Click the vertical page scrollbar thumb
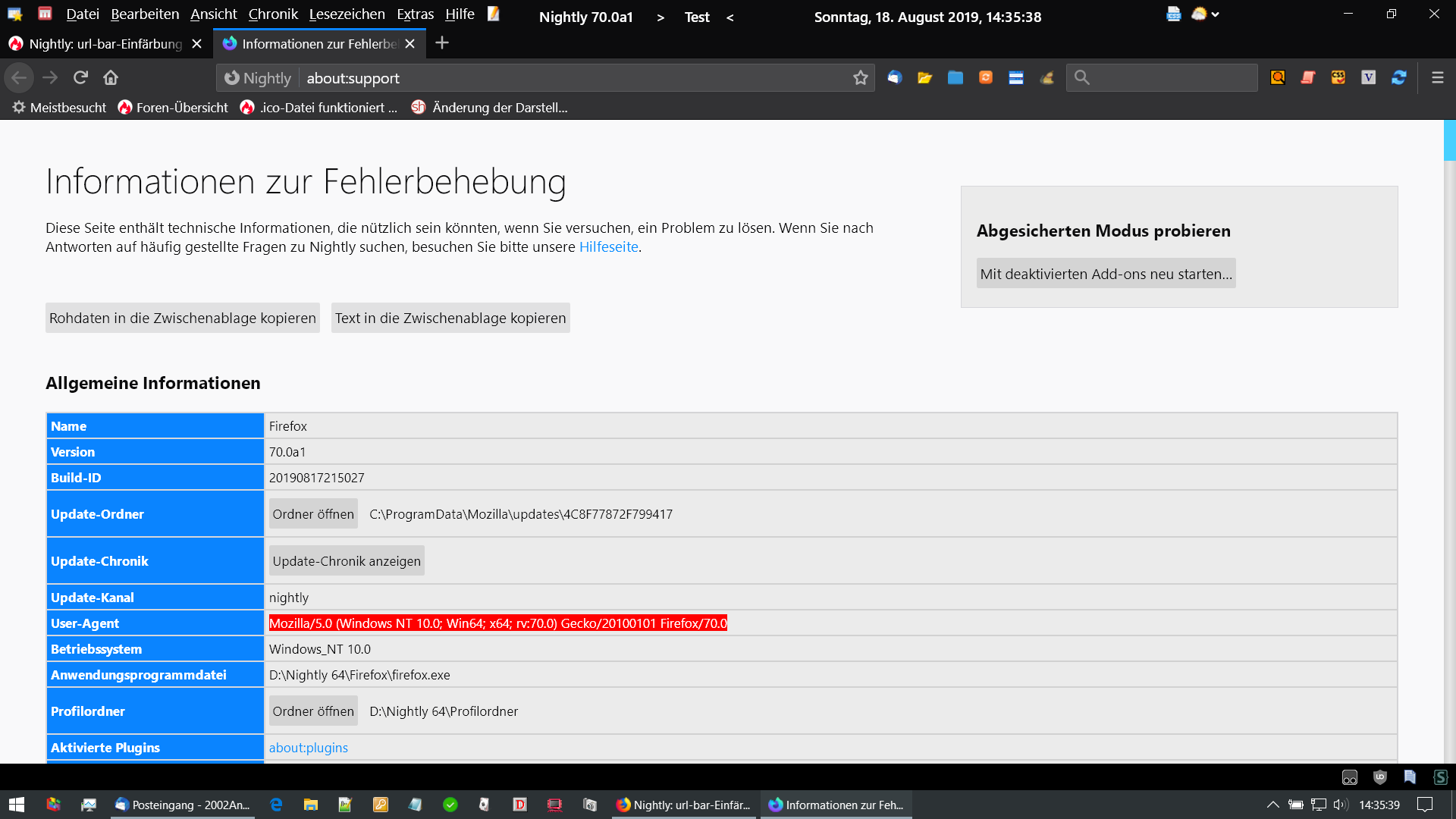This screenshot has height=819, width=1456. [x=1449, y=140]
